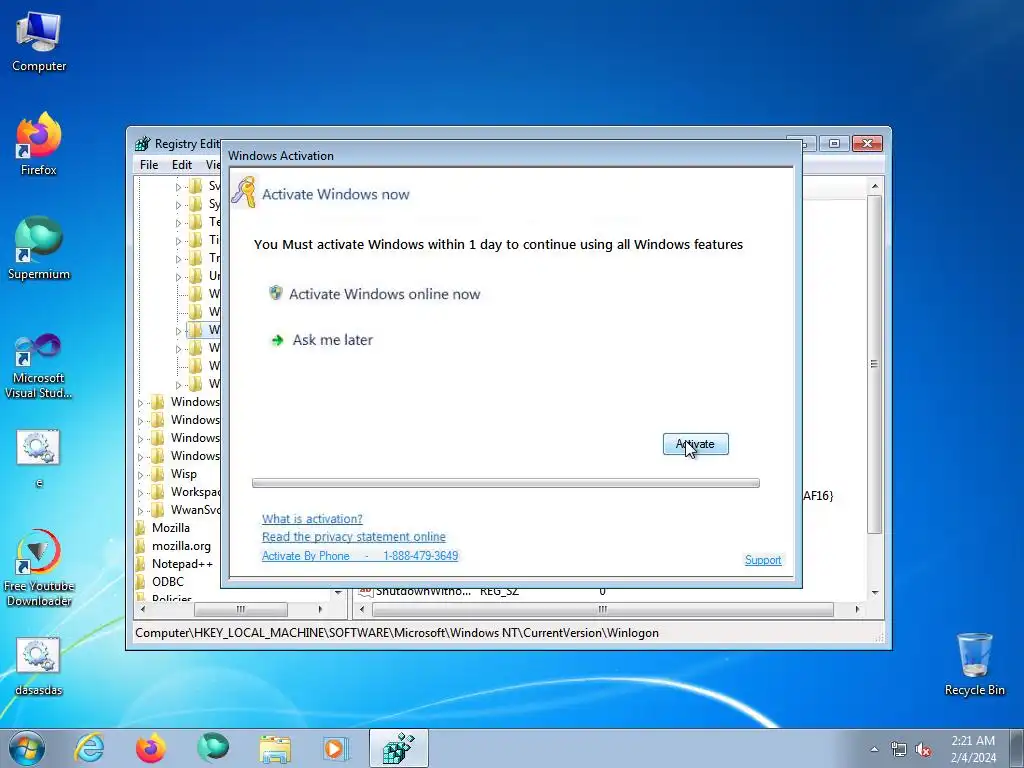Open the clock showing 2:21 AM
Screen dimensions: 1024x768
973,749
